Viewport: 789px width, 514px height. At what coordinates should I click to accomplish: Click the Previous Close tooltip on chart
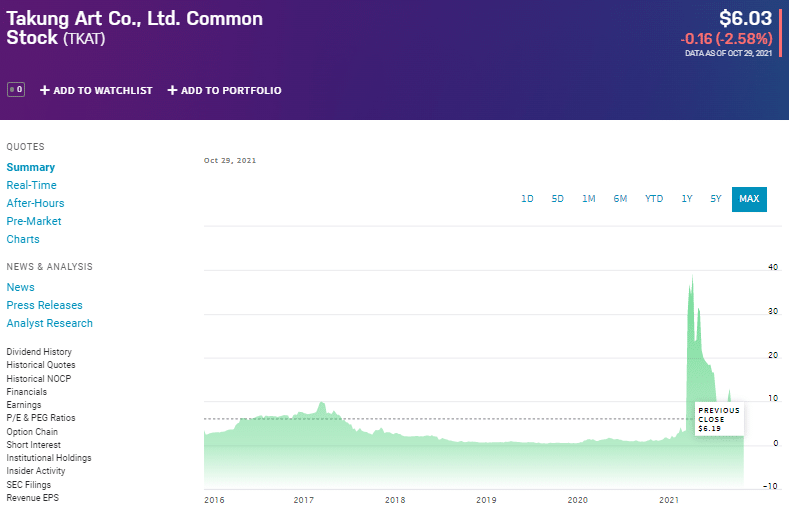(719, 419)
